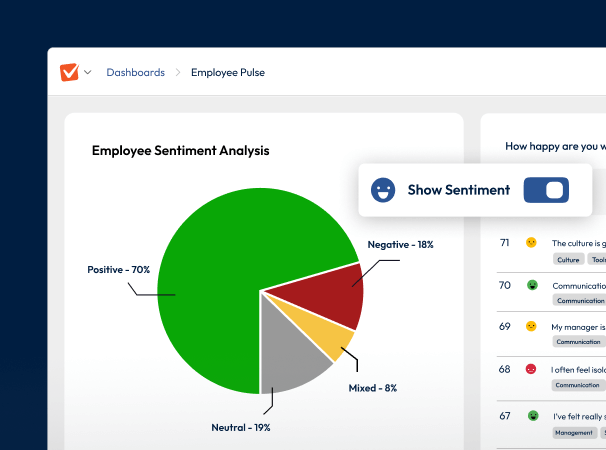Click the orange checkmark app logo
This screenshot has width=606, height=450.
[x=69, y=72]
